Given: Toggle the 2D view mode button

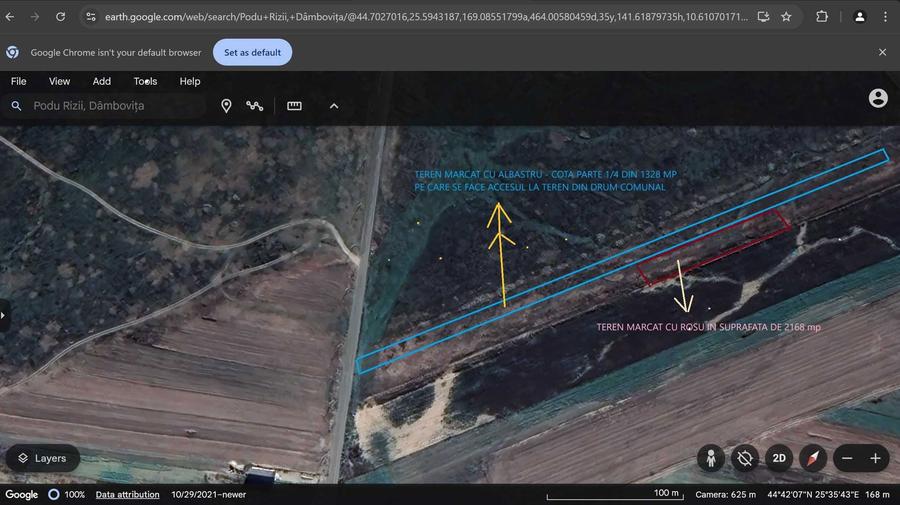Looking at the screenshot, I should pyautogui.click(x=779, y=458).
